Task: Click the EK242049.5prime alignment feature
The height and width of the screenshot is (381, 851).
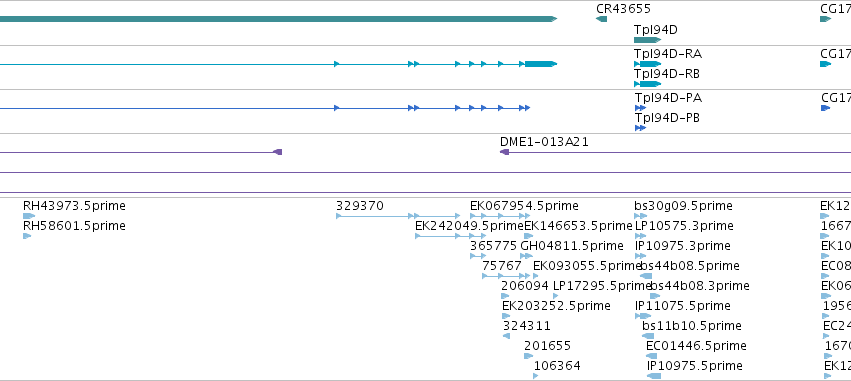Action: (x=450, y=236)
